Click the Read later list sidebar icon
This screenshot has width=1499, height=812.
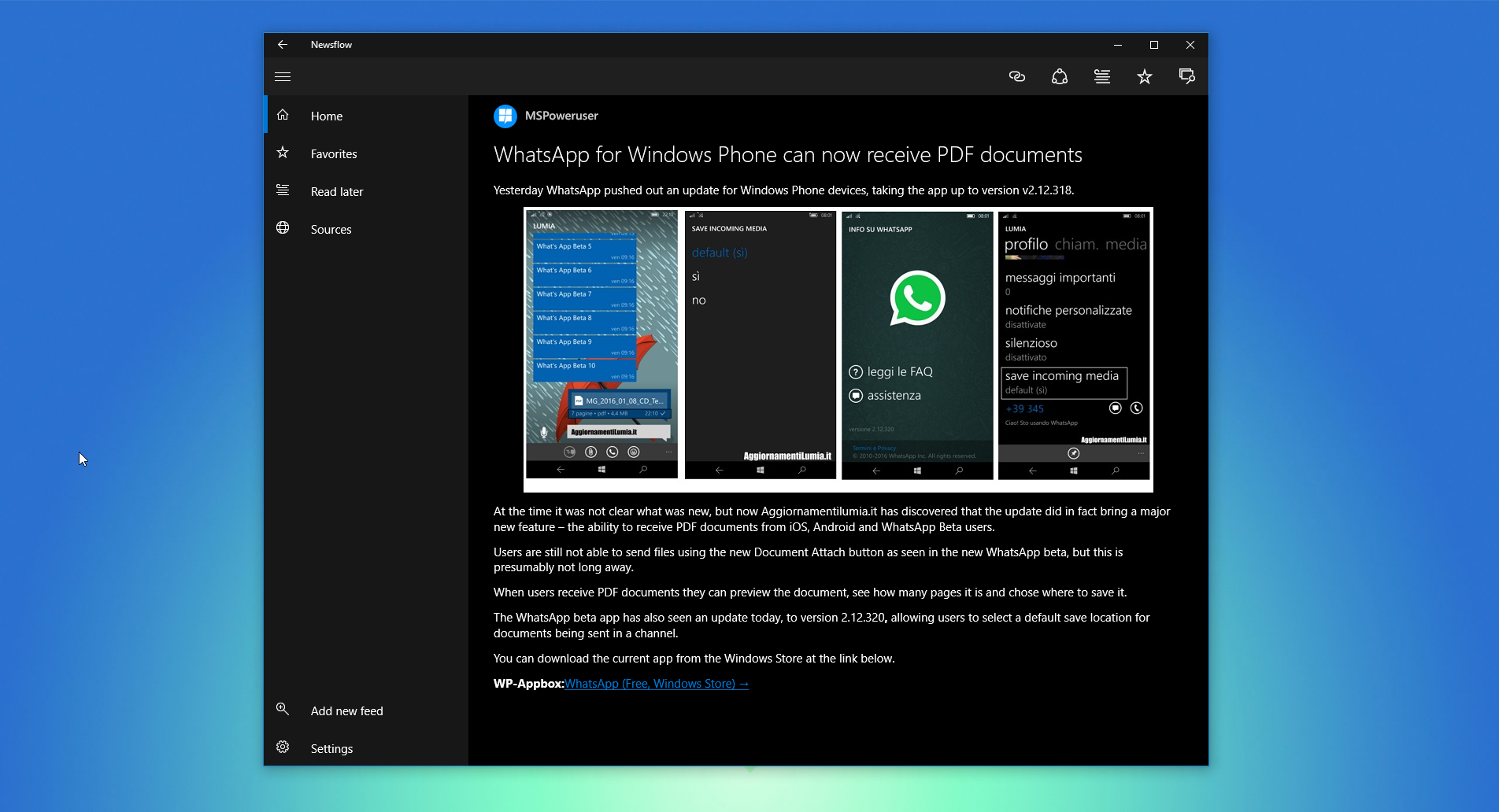coord(283,190)
